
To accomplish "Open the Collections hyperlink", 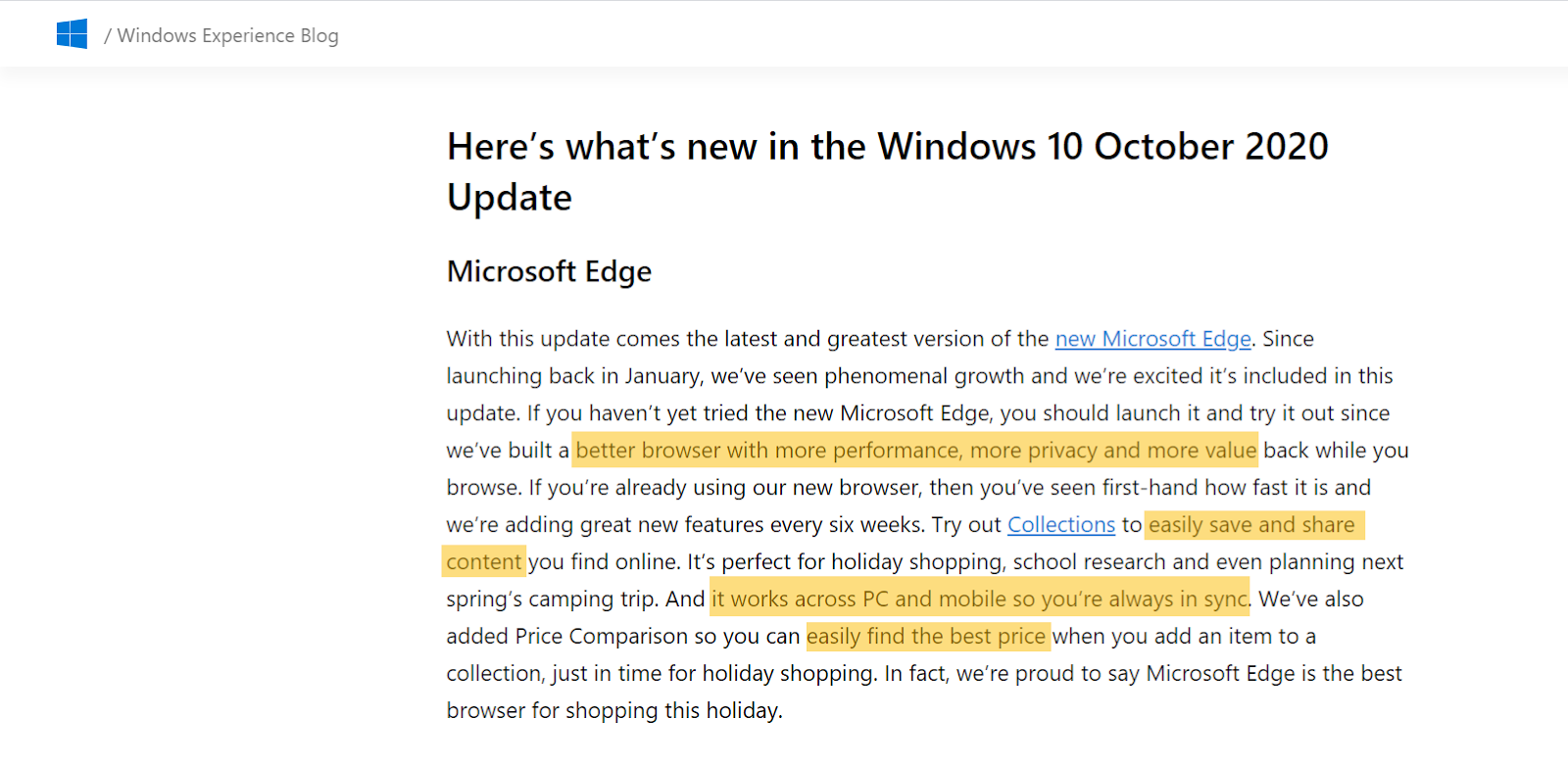I will pyautogui.click(x=1060, y=525).
